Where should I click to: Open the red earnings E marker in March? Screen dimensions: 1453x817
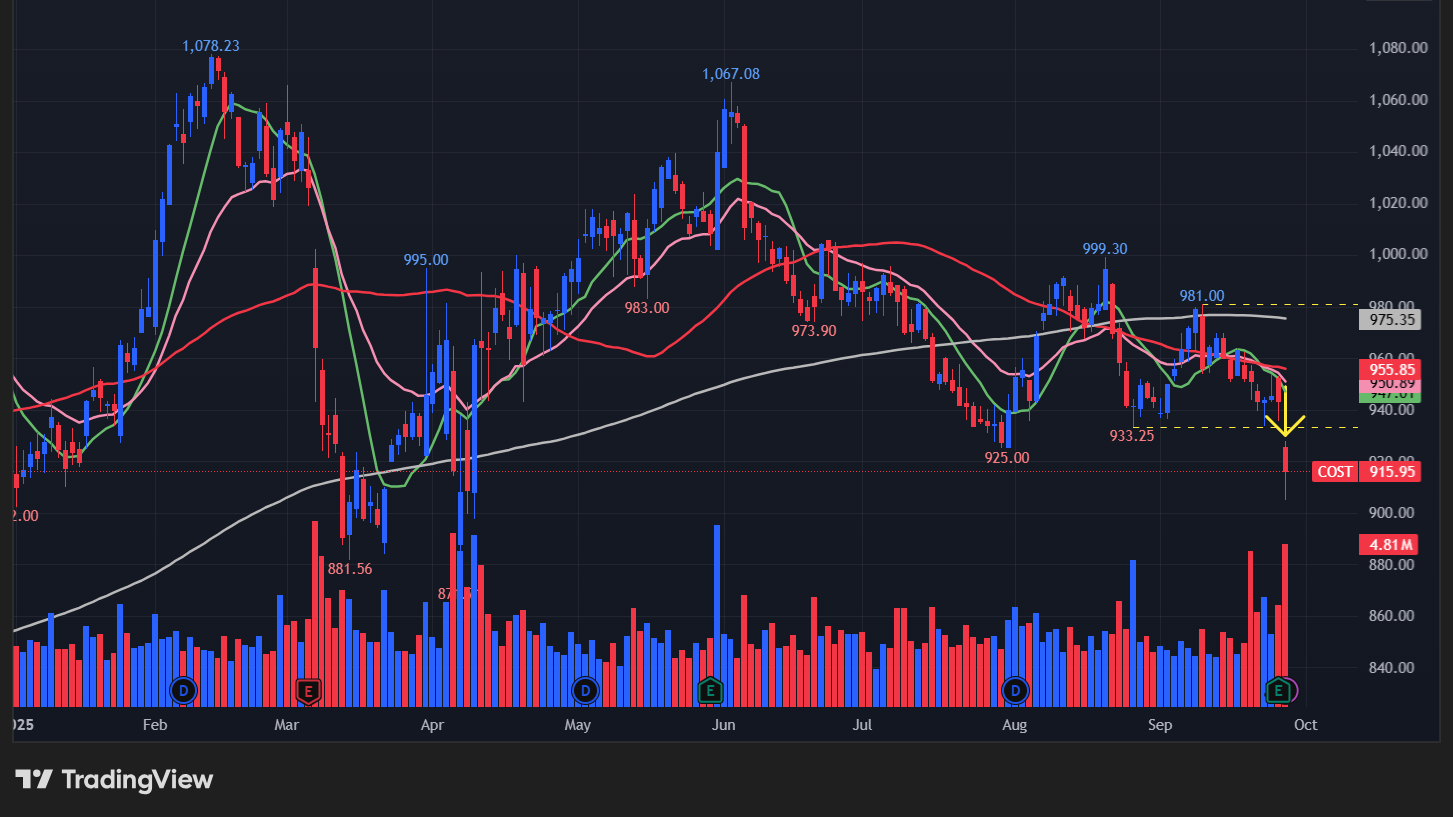click(x=308, y=690)
